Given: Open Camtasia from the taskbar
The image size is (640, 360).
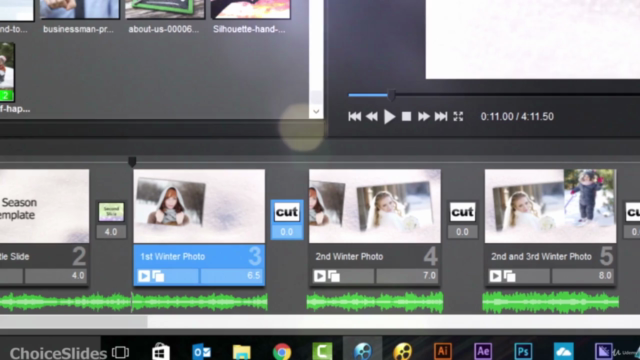Looking at the screenshot, I should (322, 351).
